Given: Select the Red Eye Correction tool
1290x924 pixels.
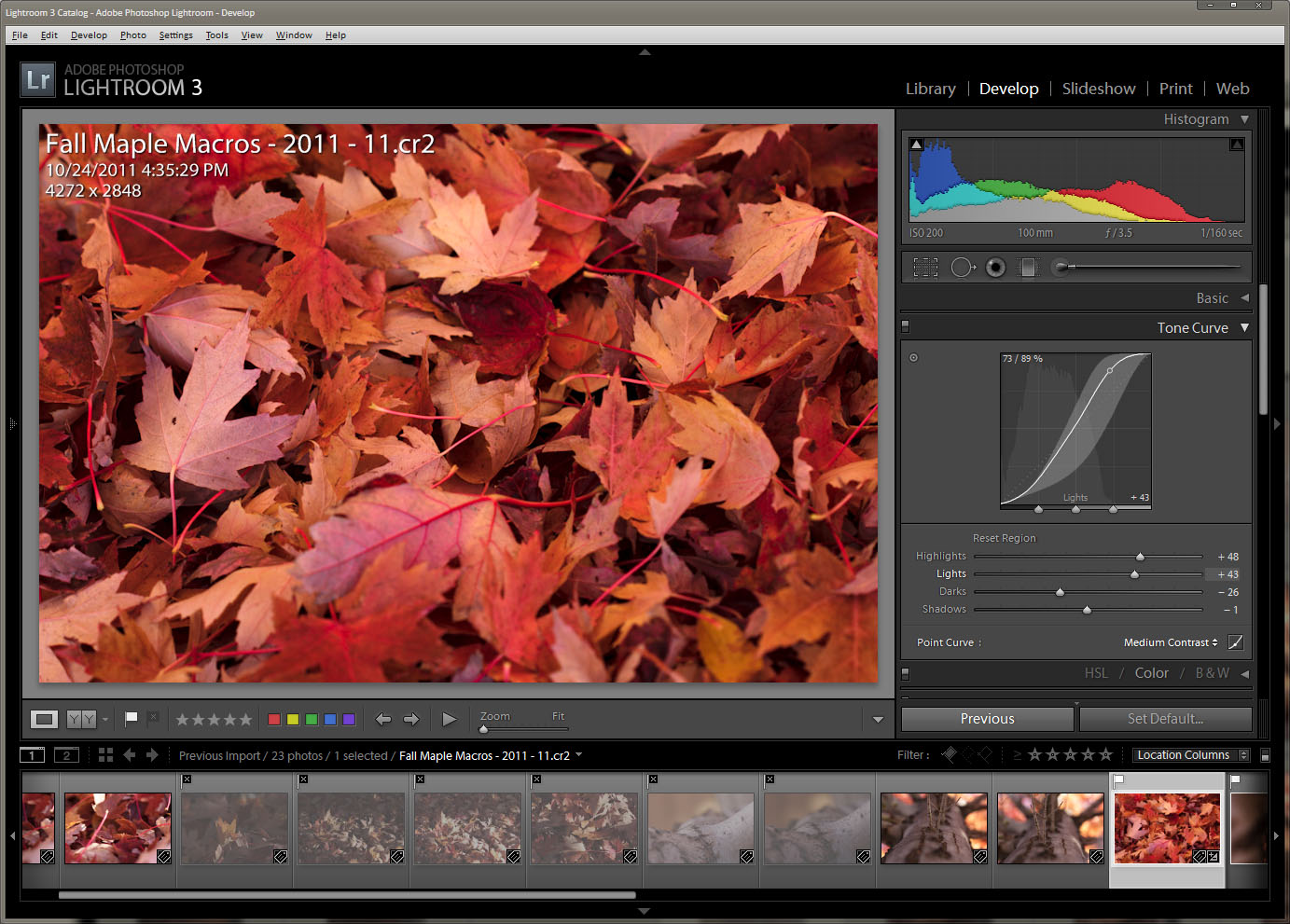Looking at the screenshot, I should click(996, 268).
